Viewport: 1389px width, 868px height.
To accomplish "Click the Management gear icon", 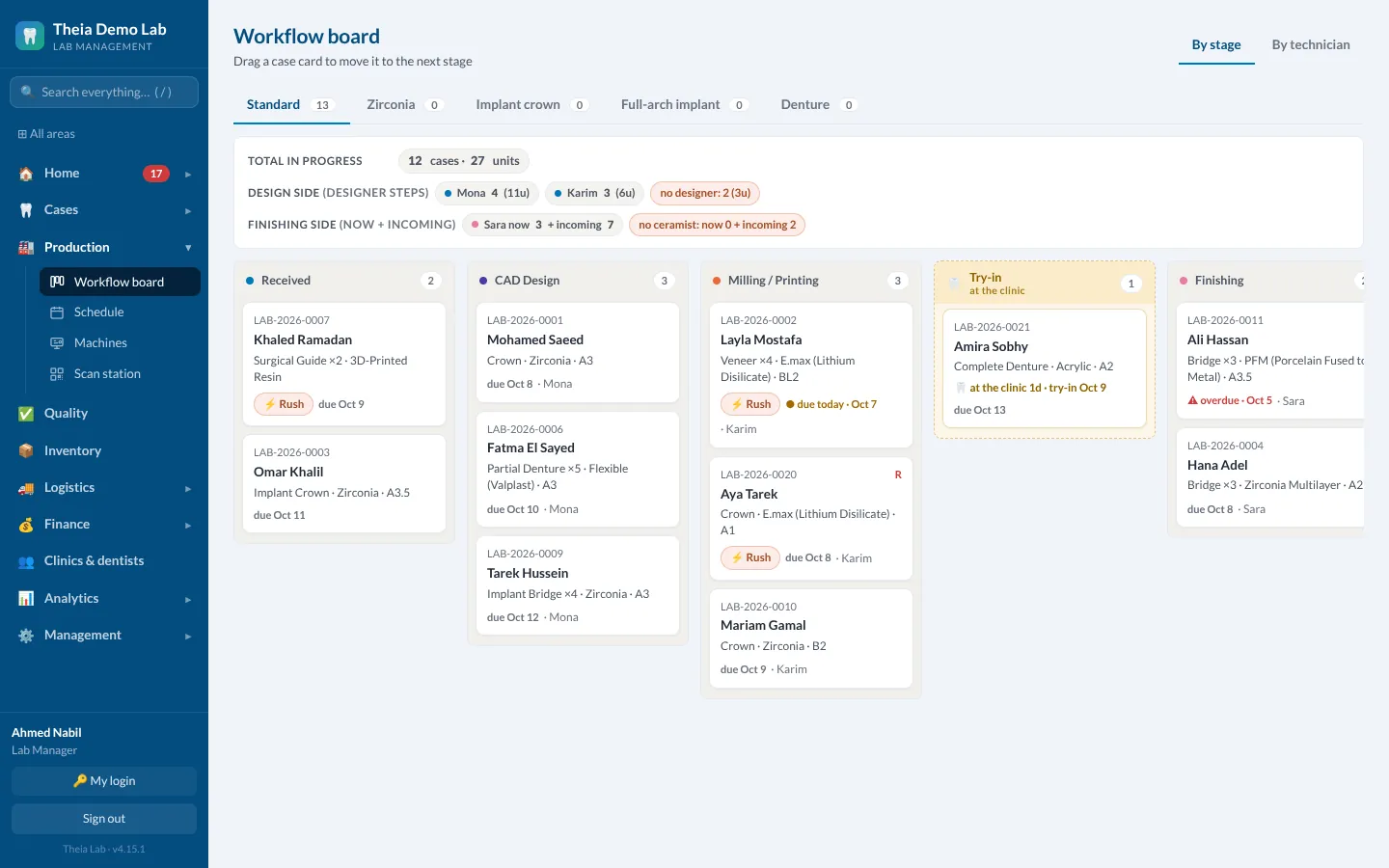I will tap(26, 636).
